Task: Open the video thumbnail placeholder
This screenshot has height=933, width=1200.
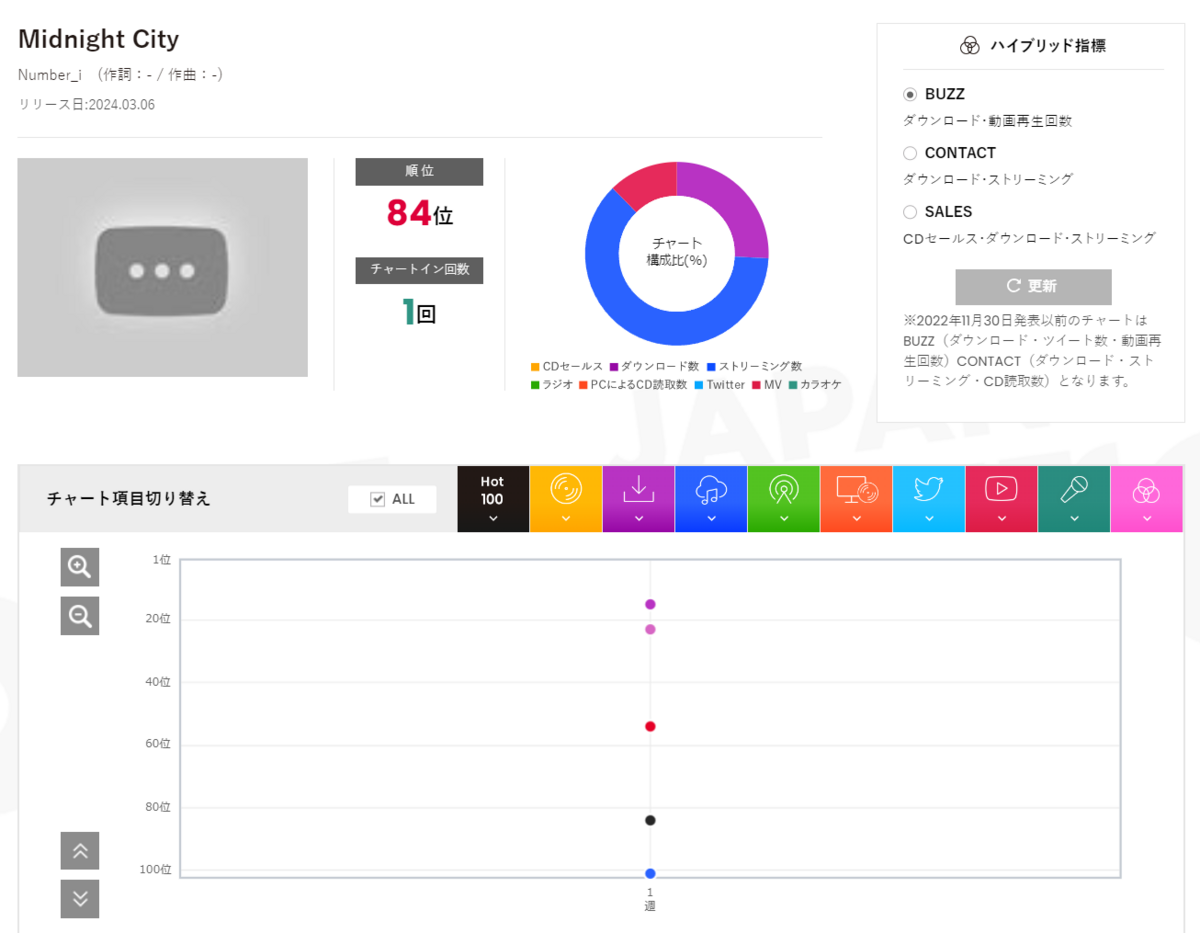Action: point(162,267)
